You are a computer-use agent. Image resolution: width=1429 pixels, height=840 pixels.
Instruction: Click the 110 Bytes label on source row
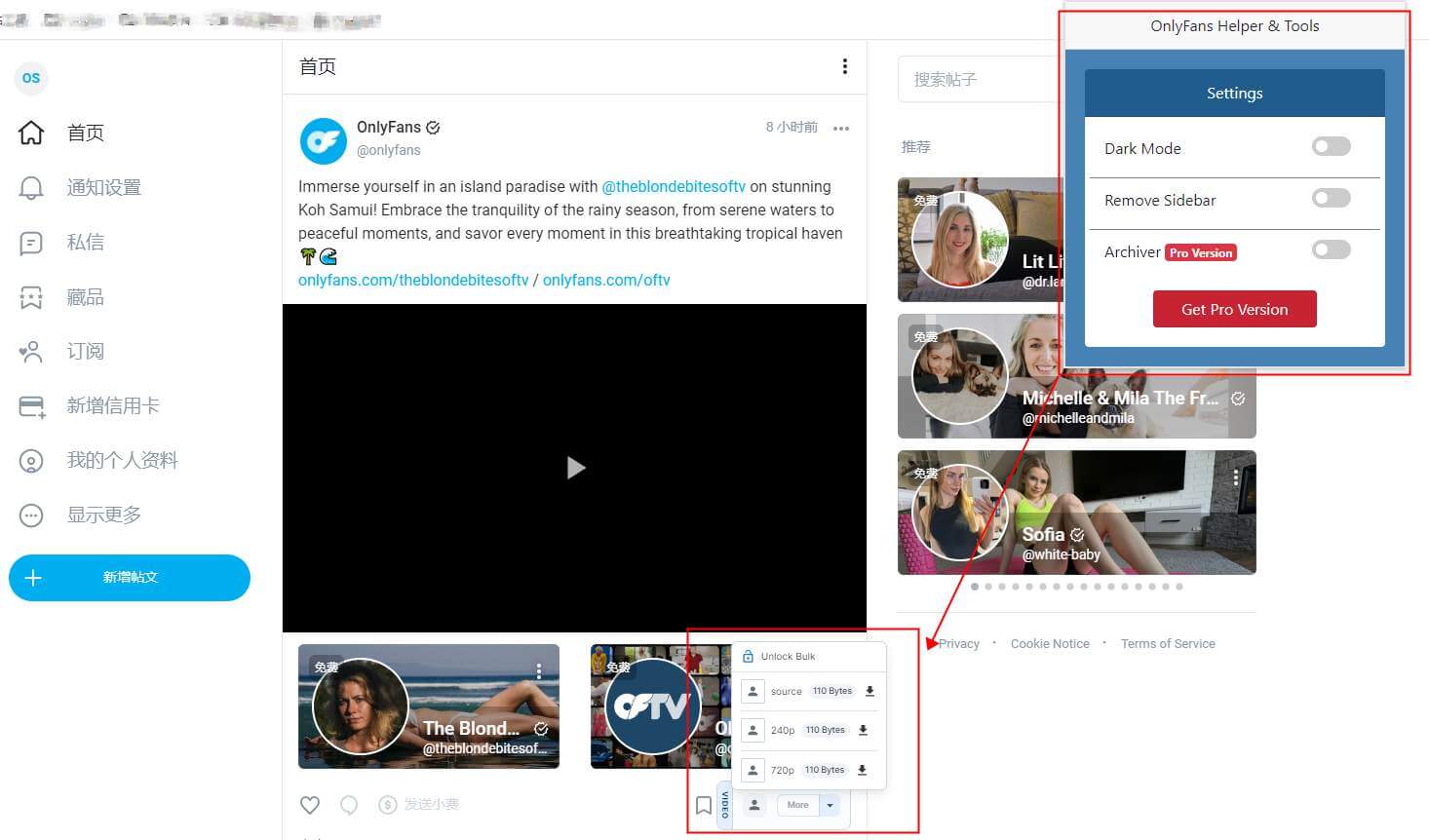[x=832, y=691]
